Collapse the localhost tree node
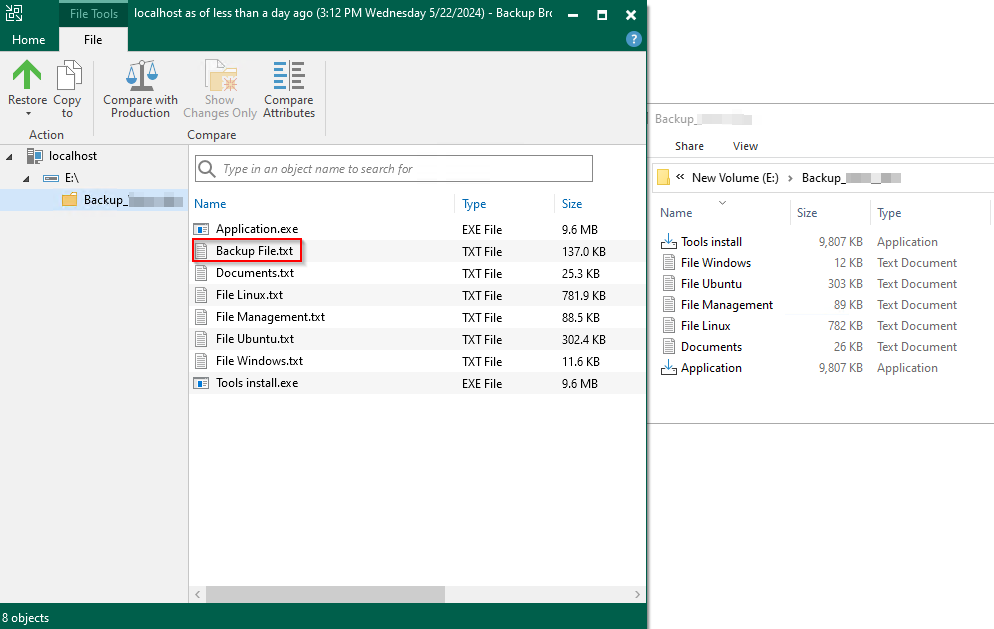Viewport: 994px width, 629px height. click(x=10, y=156)
